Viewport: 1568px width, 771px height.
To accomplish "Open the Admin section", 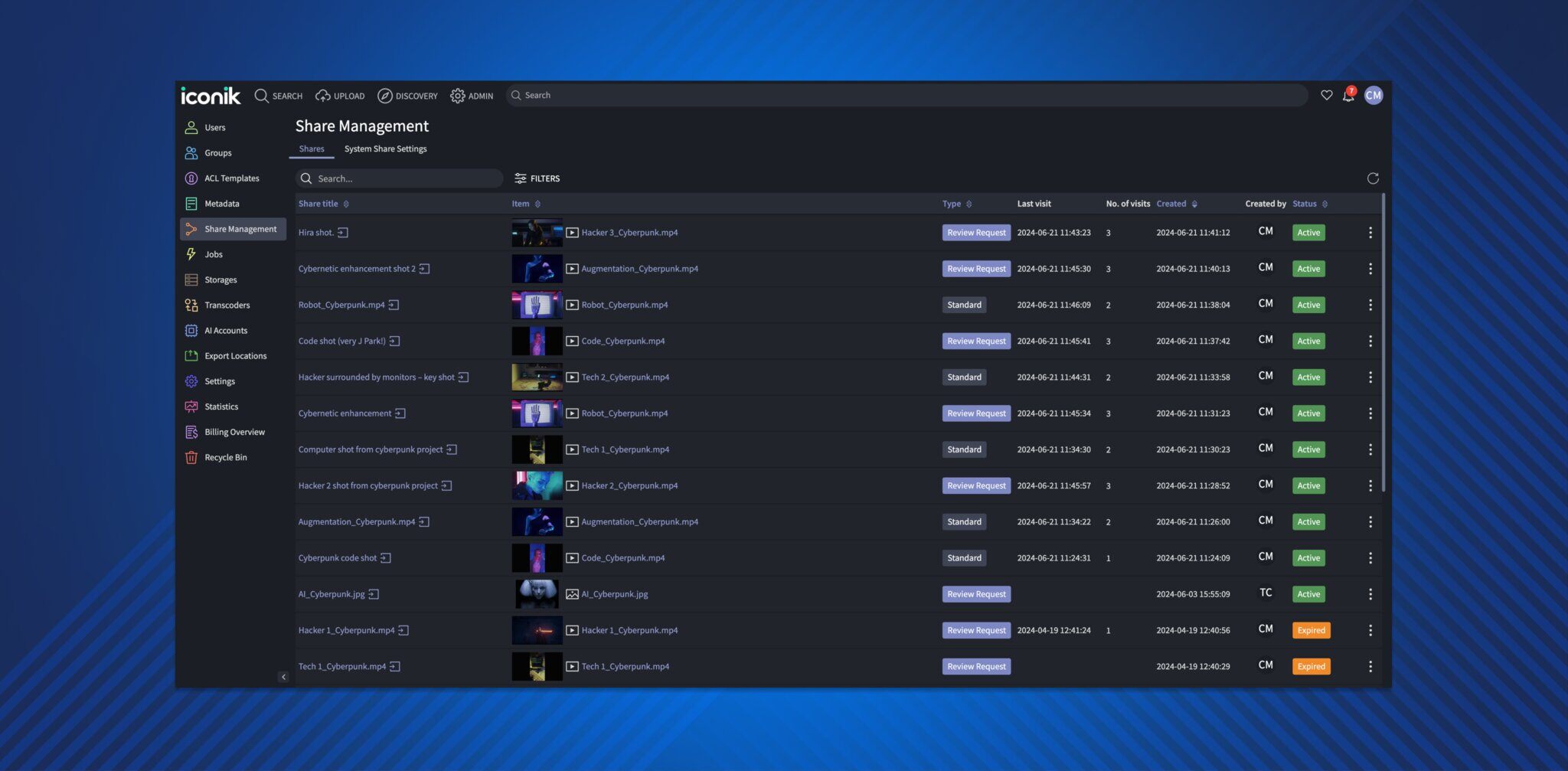I will point(472,96).
